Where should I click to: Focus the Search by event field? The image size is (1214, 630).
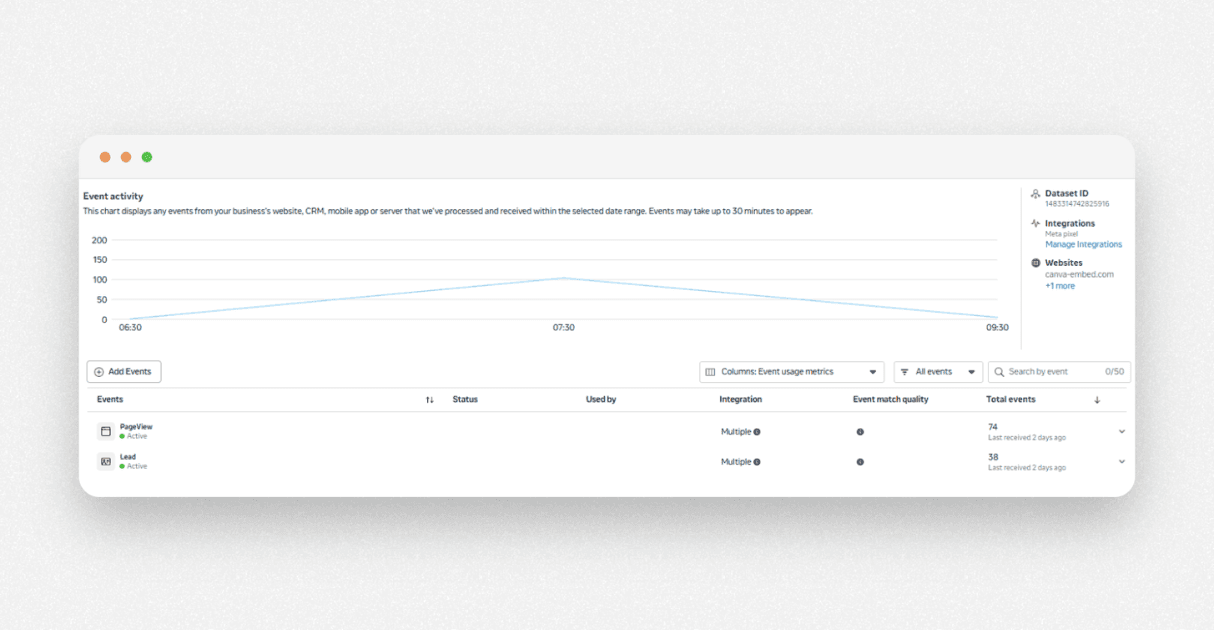(1059, 372)
